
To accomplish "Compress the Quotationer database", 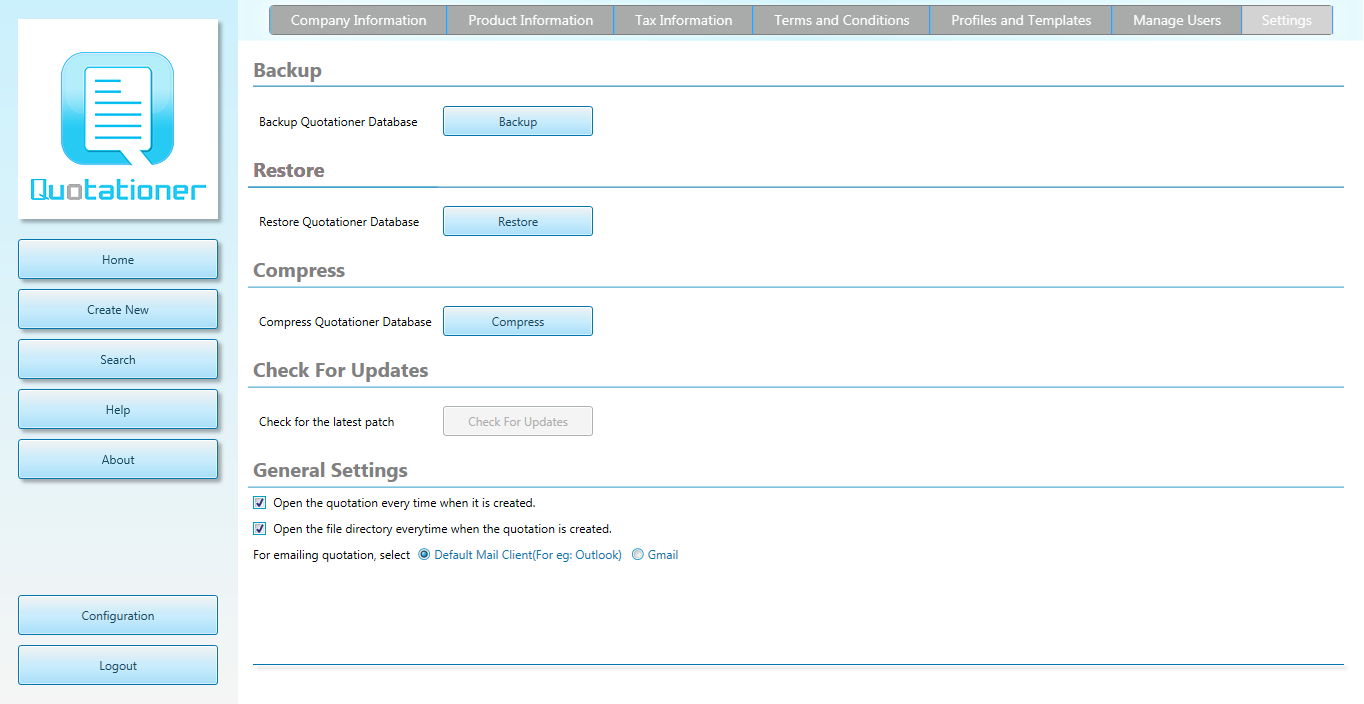I will tap(518, 321).
